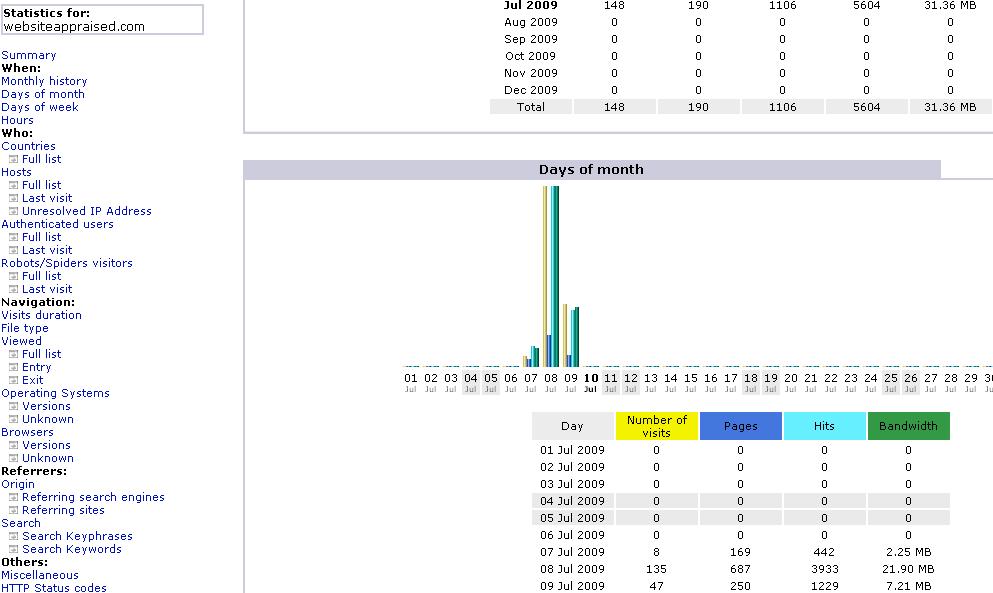
Task: Click the Jul 2009 monthly row label
Action: tap(531, 6)
